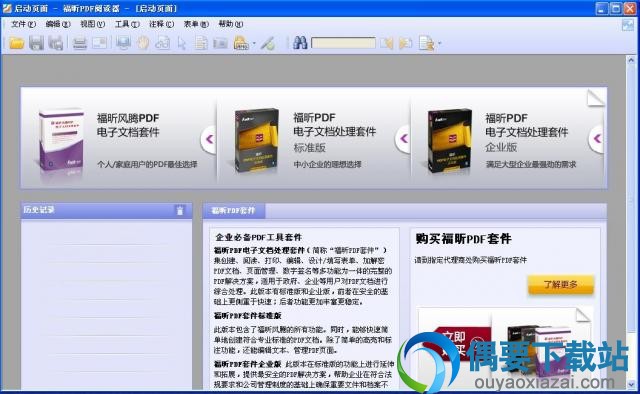
Task: Click the 企业必备PDF工具套件 heading
Action: [258, 237]
